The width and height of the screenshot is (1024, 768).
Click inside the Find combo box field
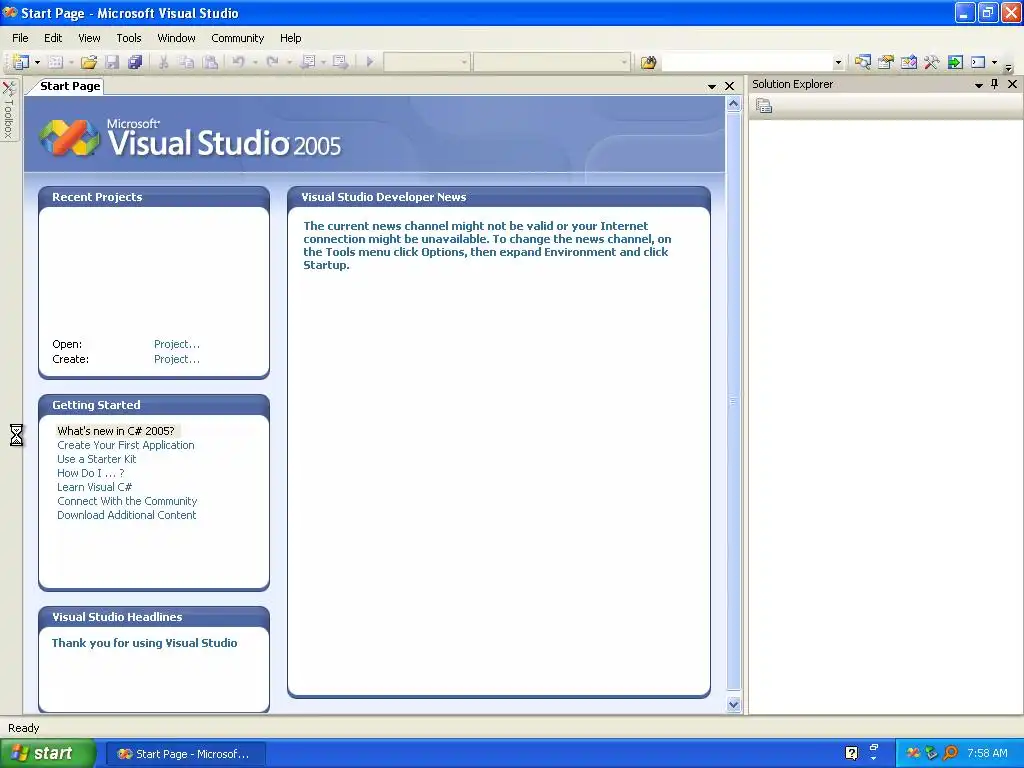pos(747,62)
